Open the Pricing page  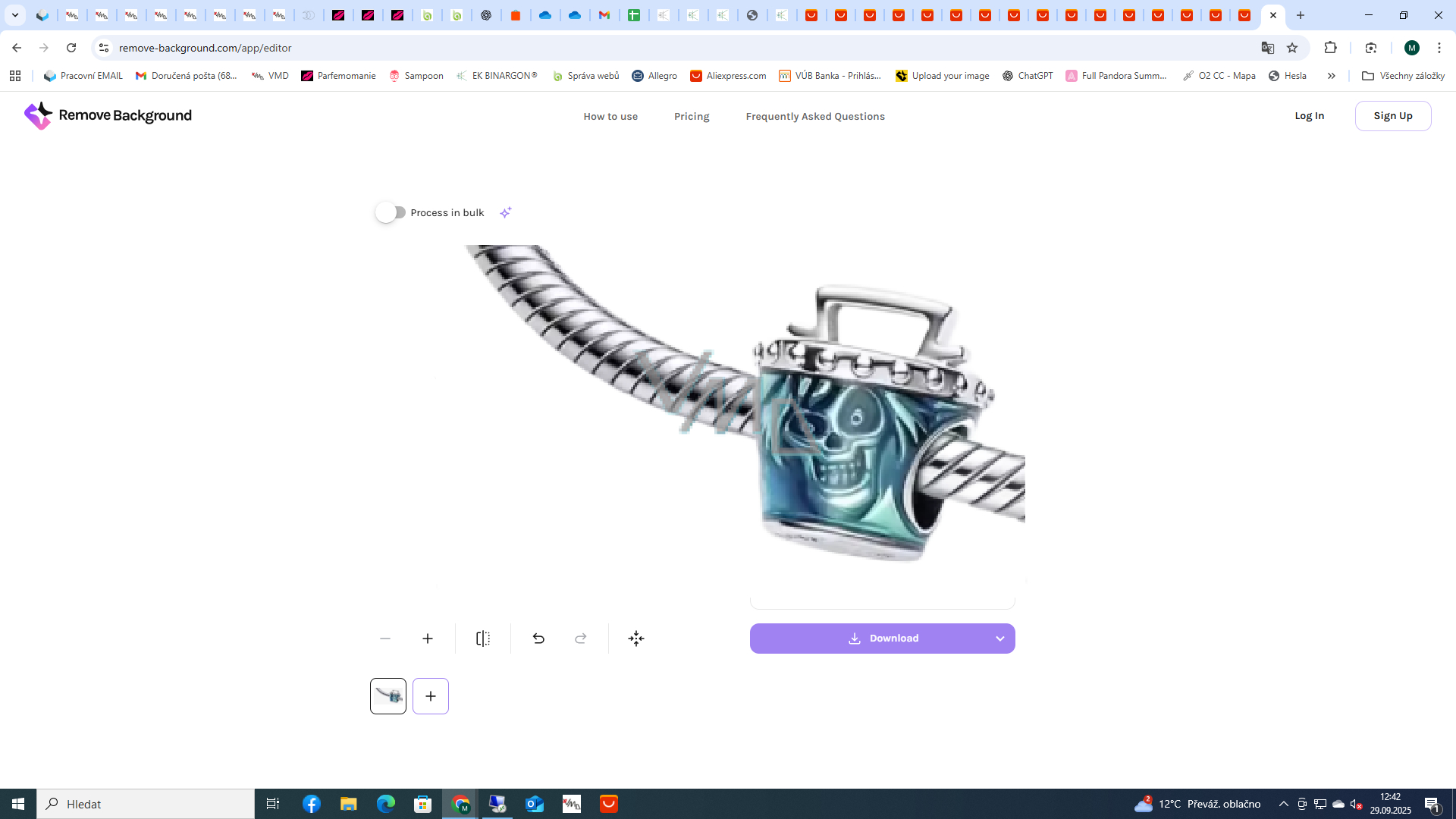click(692, 116)
